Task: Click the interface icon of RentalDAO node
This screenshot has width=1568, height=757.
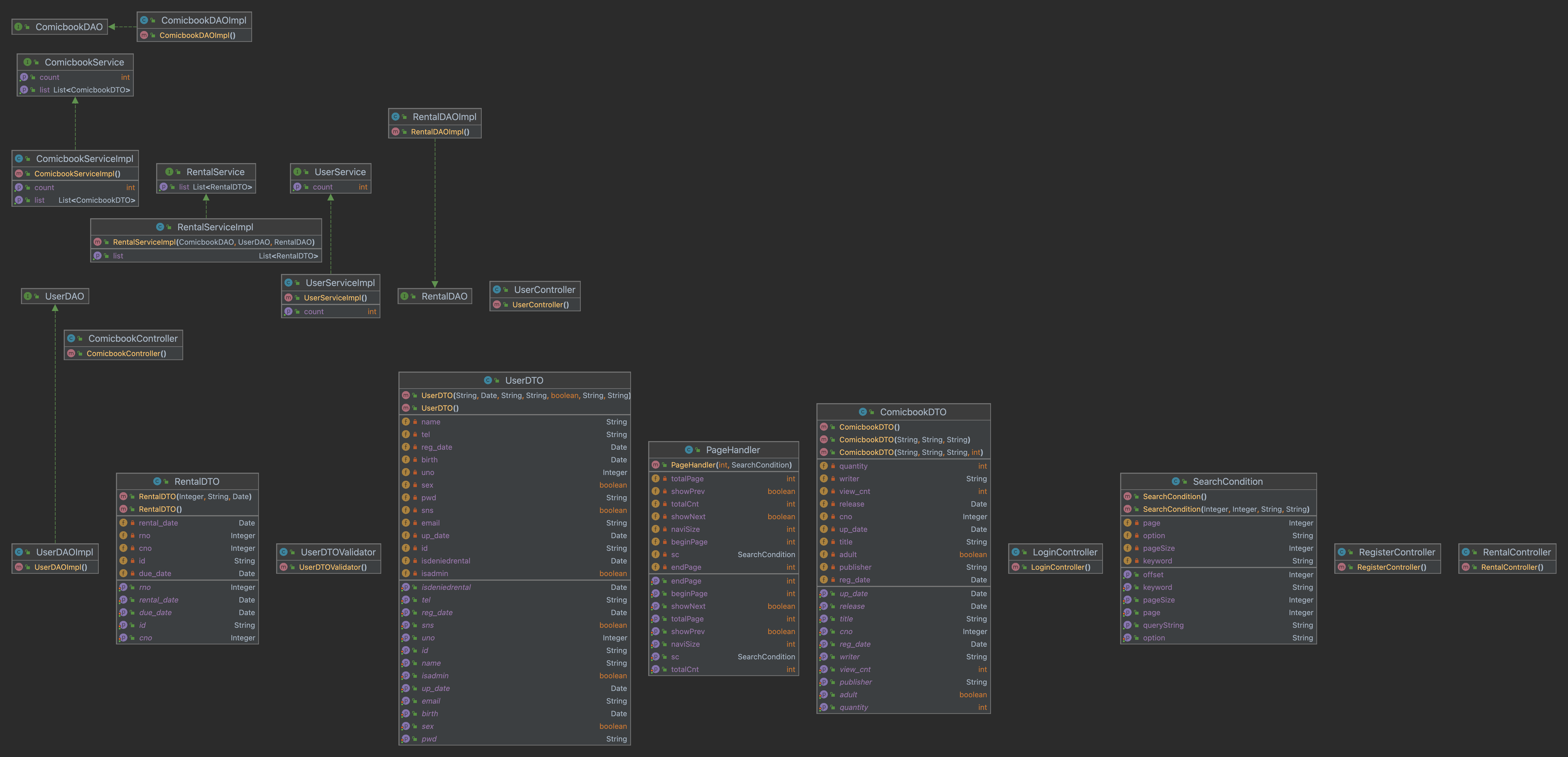Action: (x=404, y=296)
